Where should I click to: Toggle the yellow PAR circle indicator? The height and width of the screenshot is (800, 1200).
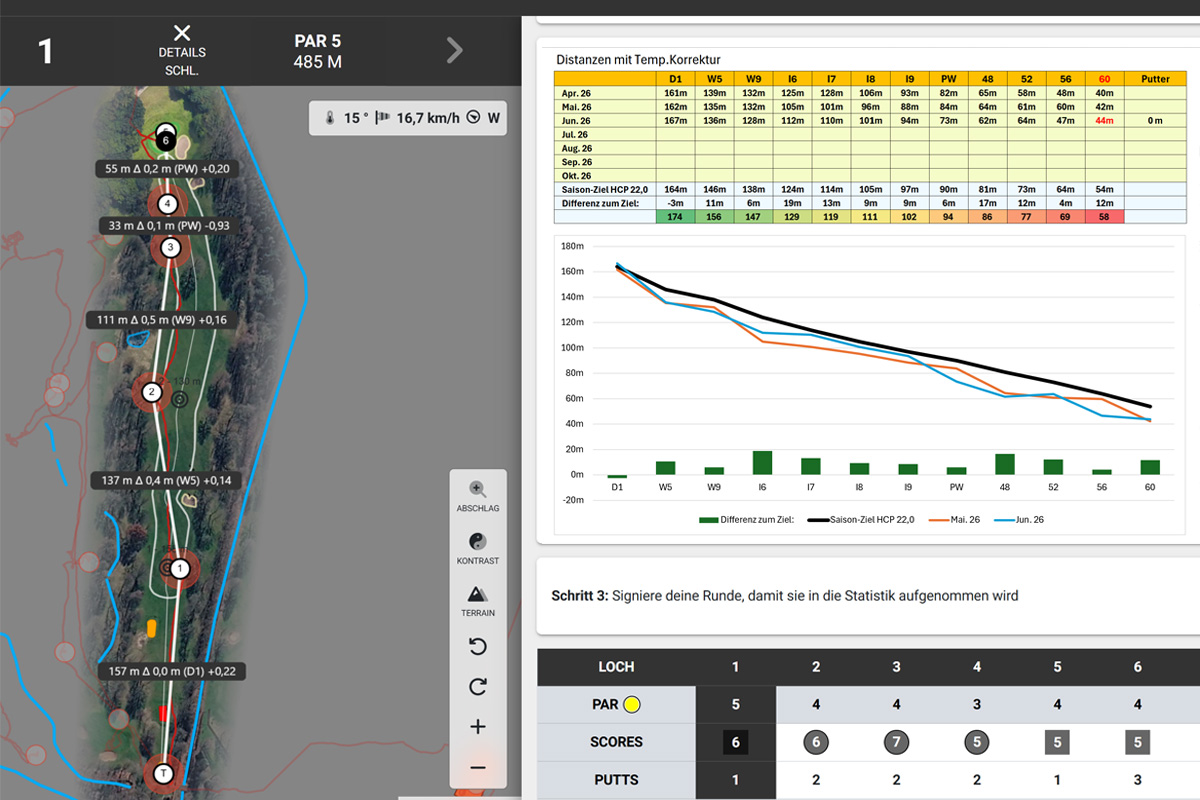631,704
